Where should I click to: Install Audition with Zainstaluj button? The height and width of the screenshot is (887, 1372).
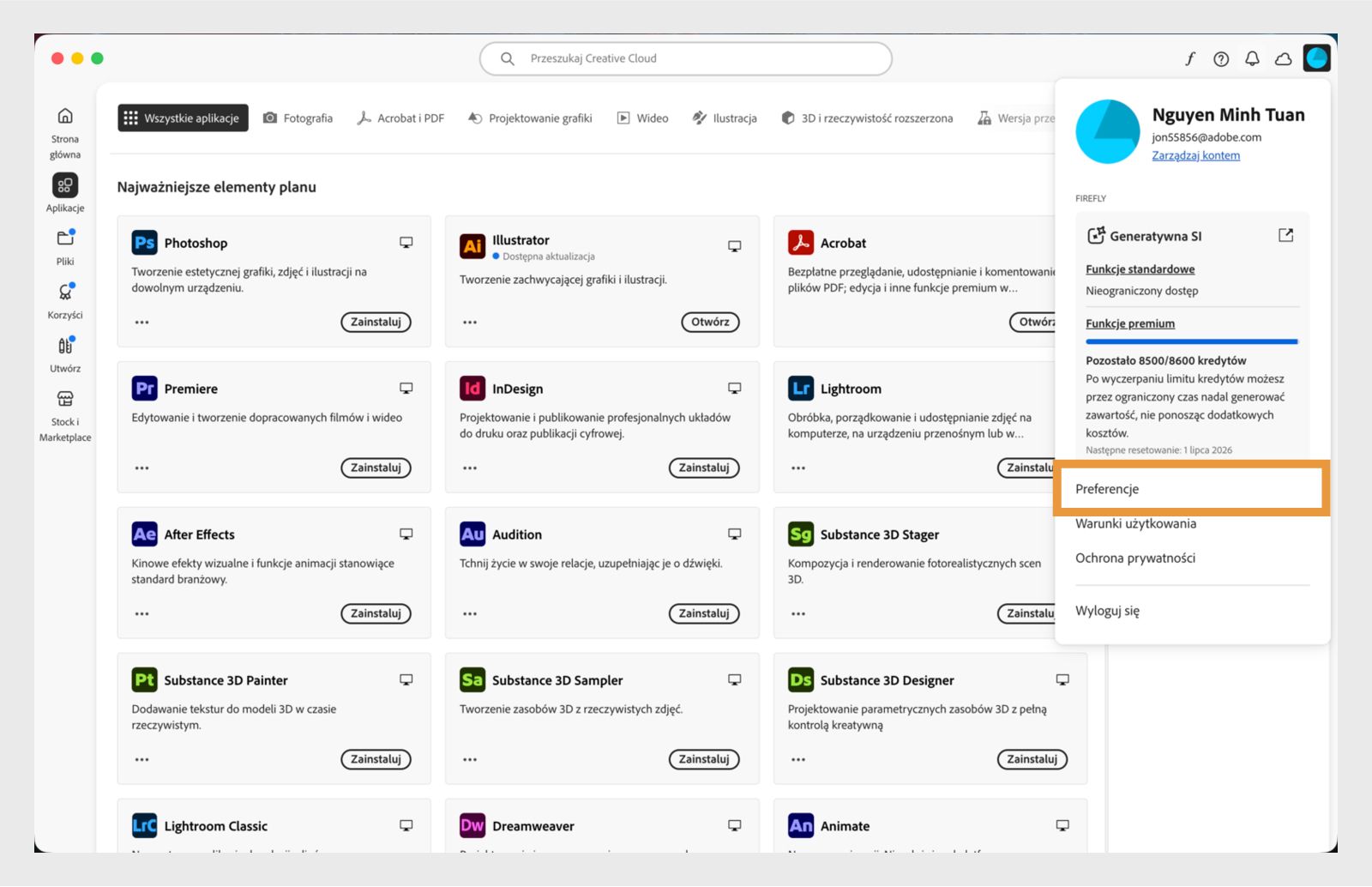[704, 614]
